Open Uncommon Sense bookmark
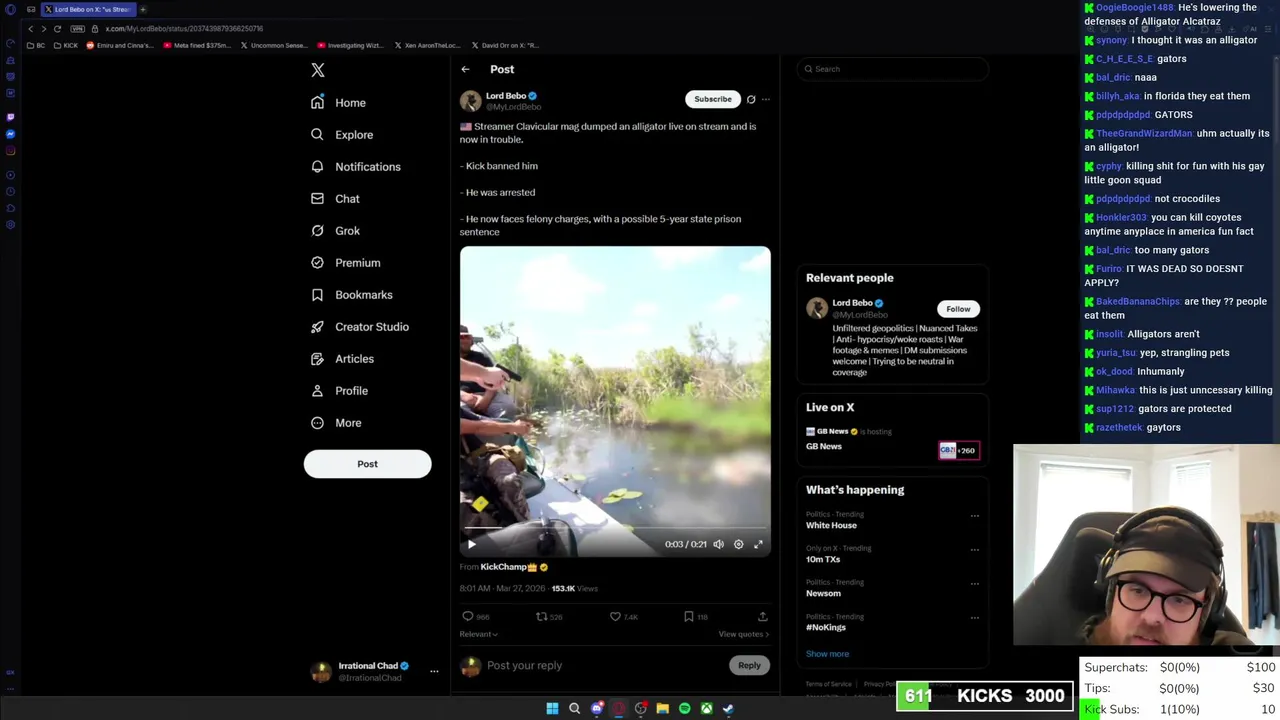This screenshot has width=1280, height=720. 274,45
